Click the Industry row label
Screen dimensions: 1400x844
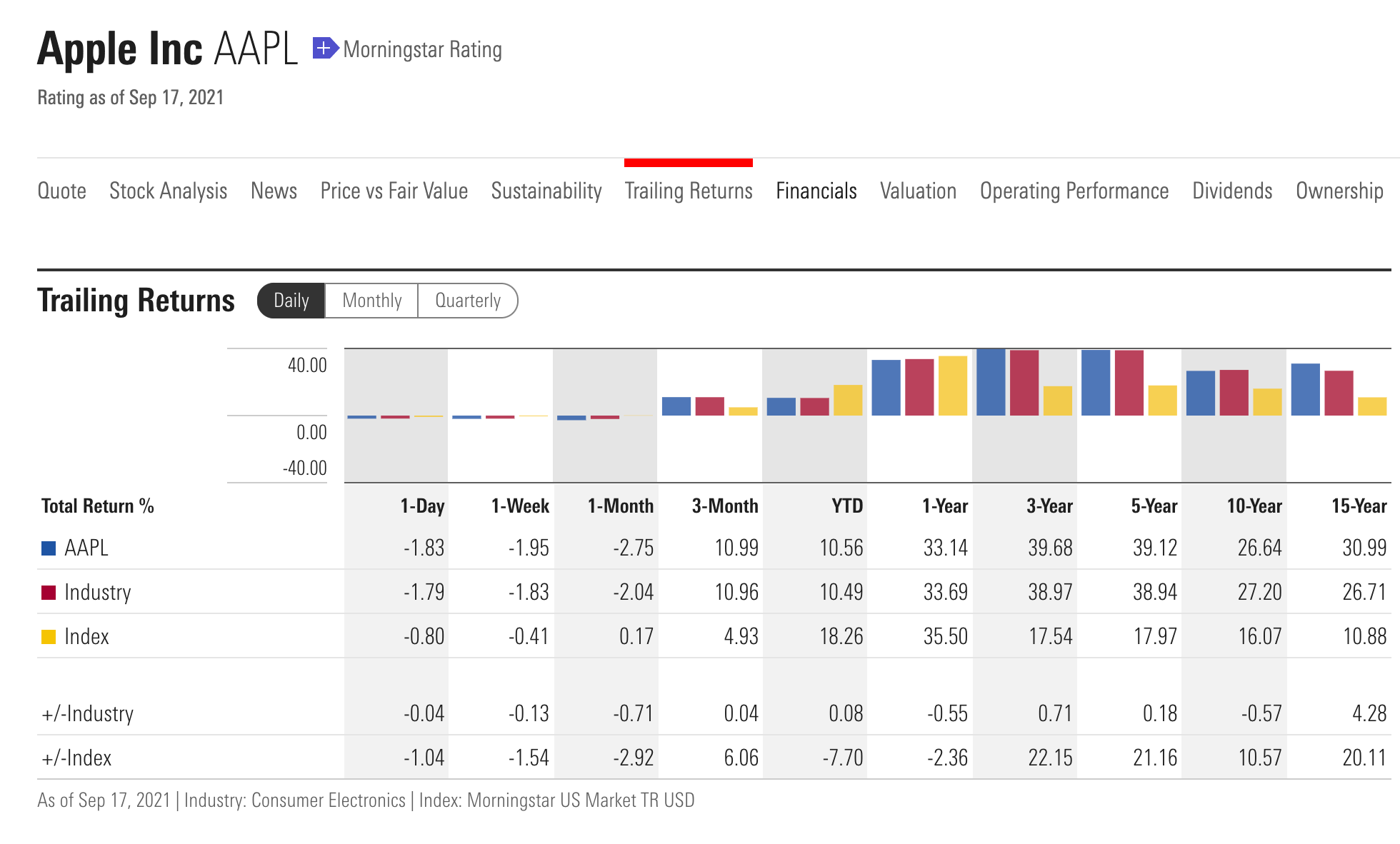[x=98, y=593]
